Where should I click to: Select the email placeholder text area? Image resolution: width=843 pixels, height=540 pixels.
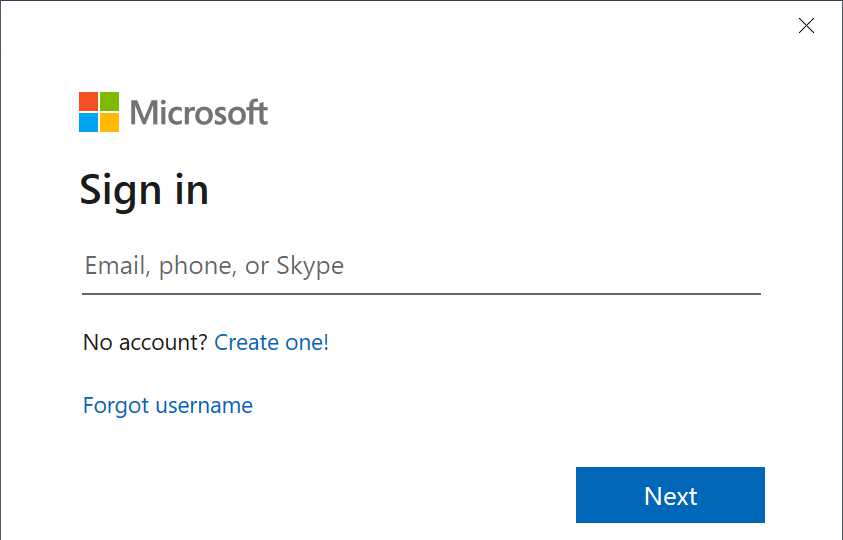(214, 266)
